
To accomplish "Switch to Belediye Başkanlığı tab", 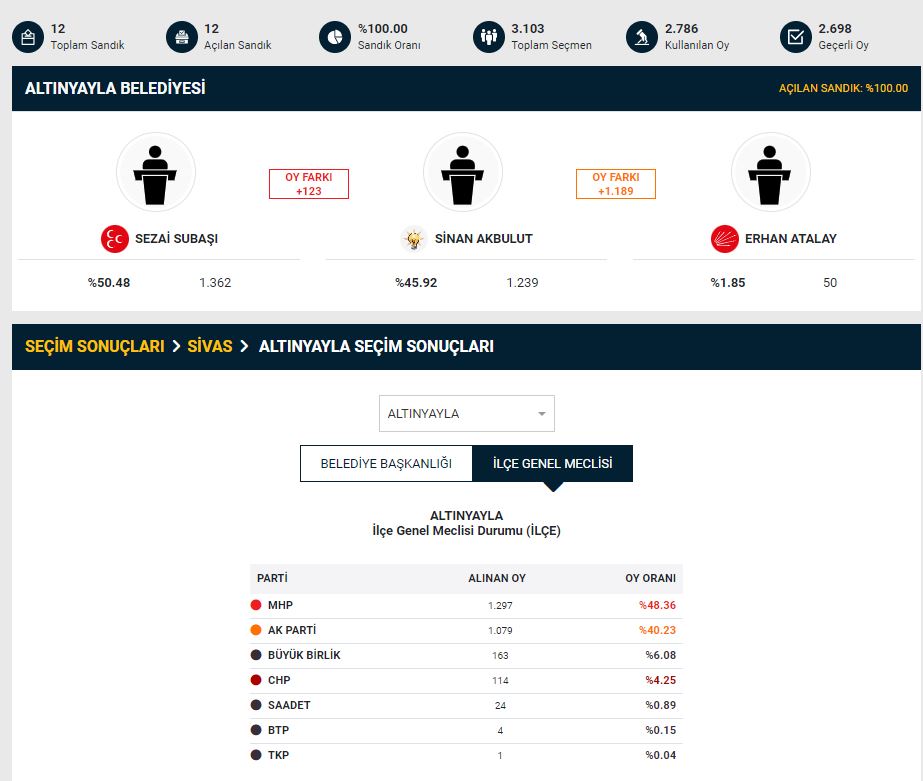I will point(386,464).
